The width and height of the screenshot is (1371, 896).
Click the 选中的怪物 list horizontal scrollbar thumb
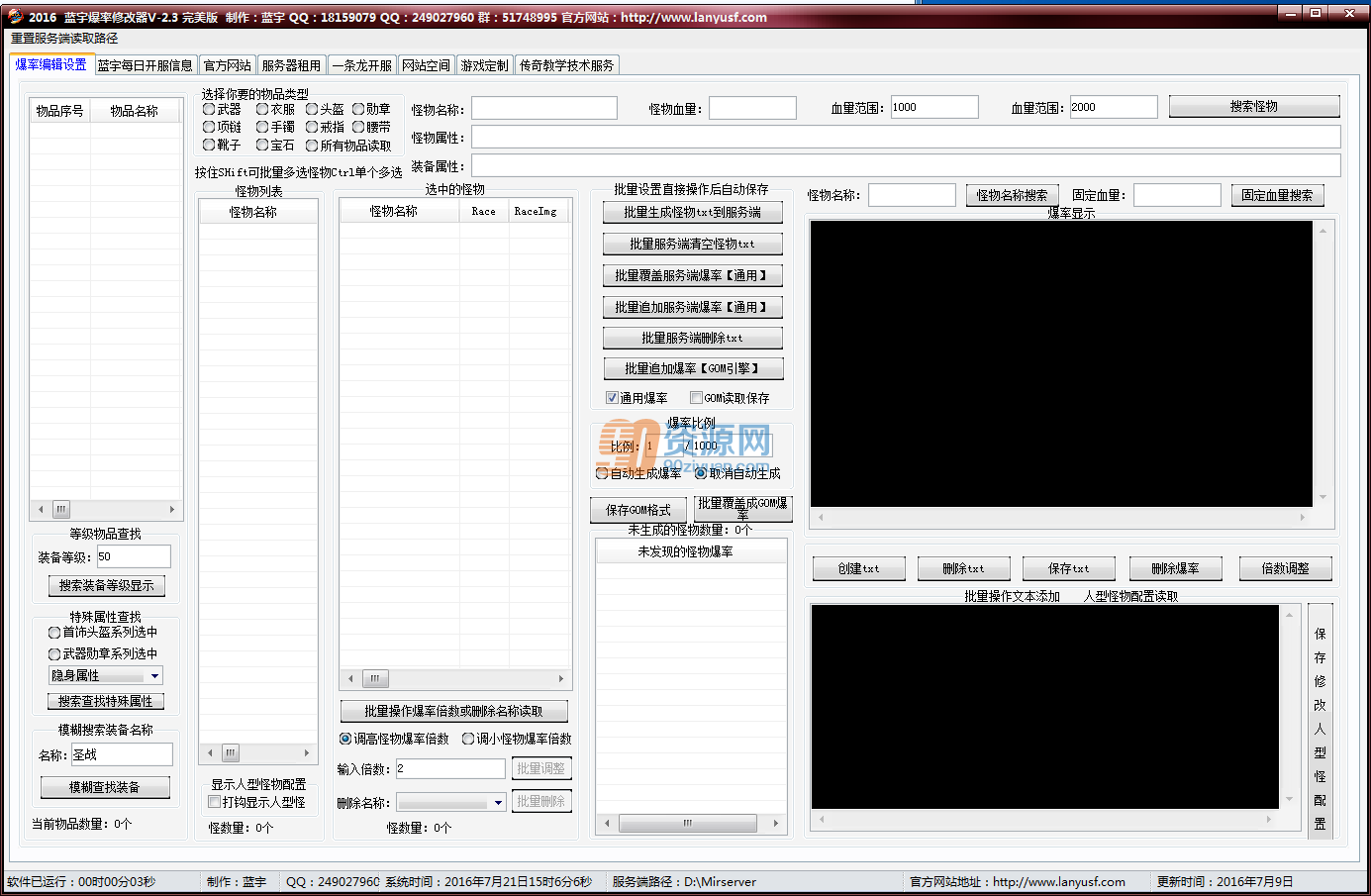pyautogui.click(x=374, y=678)
